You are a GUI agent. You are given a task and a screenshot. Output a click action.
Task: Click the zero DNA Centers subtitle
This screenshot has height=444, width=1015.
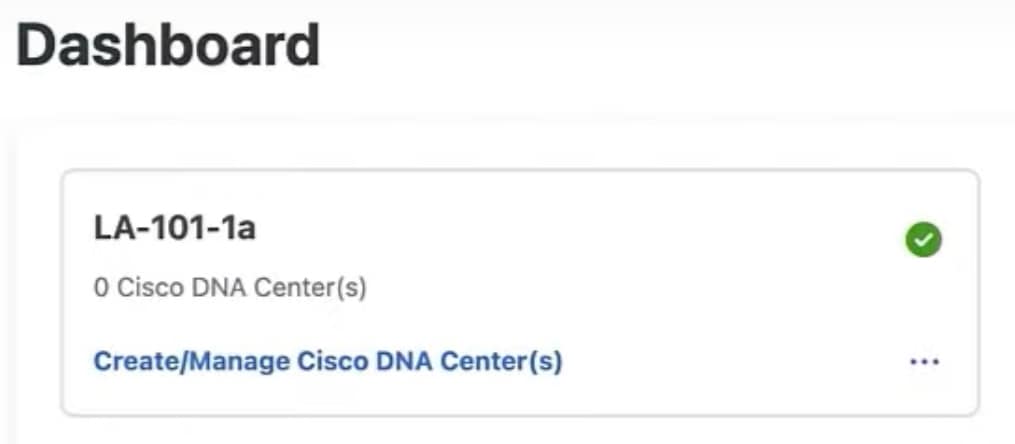(230, 288)
